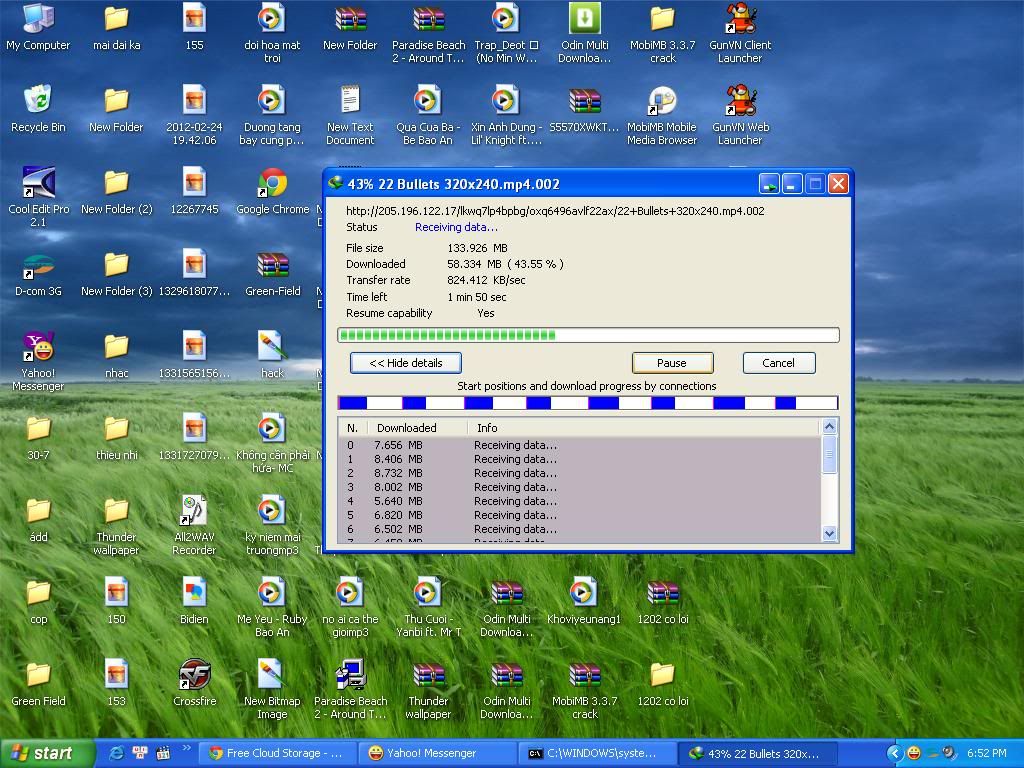Click connection list scroll down arrow
Screen dimensions: 1024x768
pos(829,534)
